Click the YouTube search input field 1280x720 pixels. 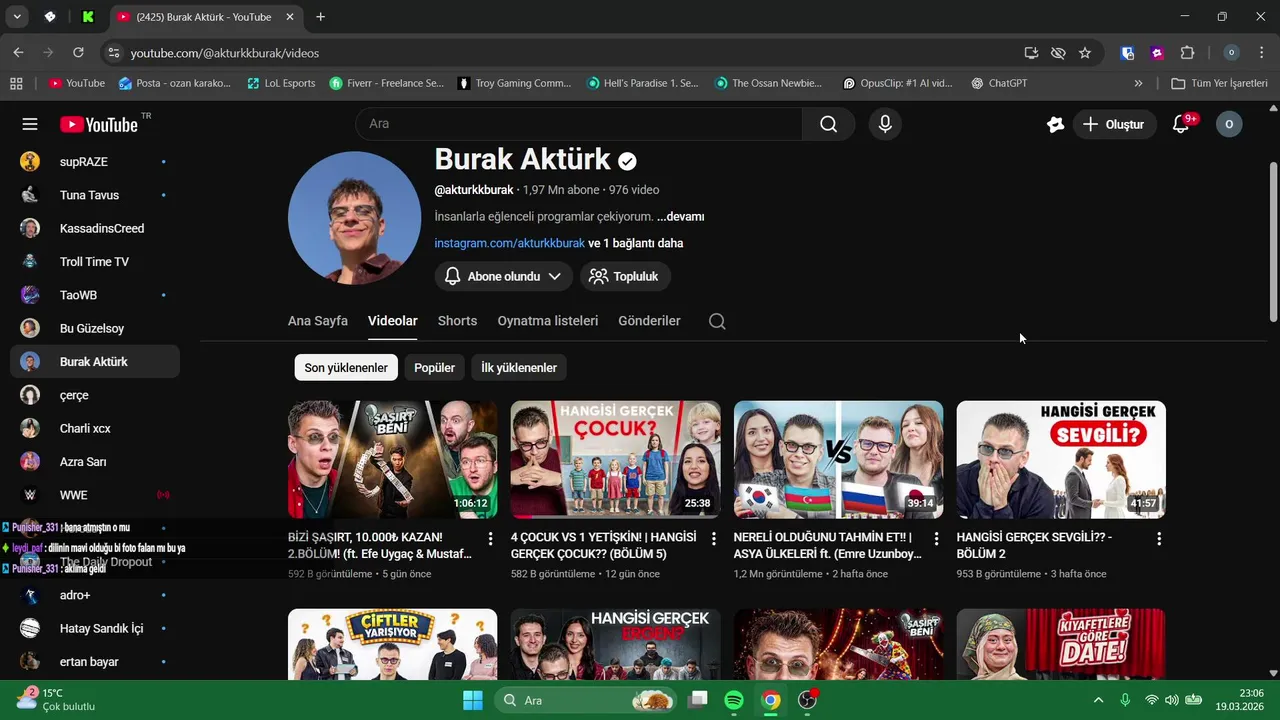[x=579, y=124]
